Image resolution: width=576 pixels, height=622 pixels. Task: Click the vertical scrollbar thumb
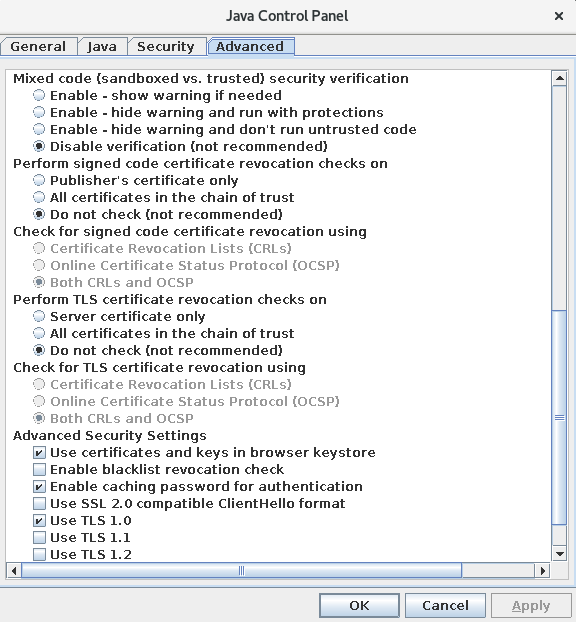[560, 417]
